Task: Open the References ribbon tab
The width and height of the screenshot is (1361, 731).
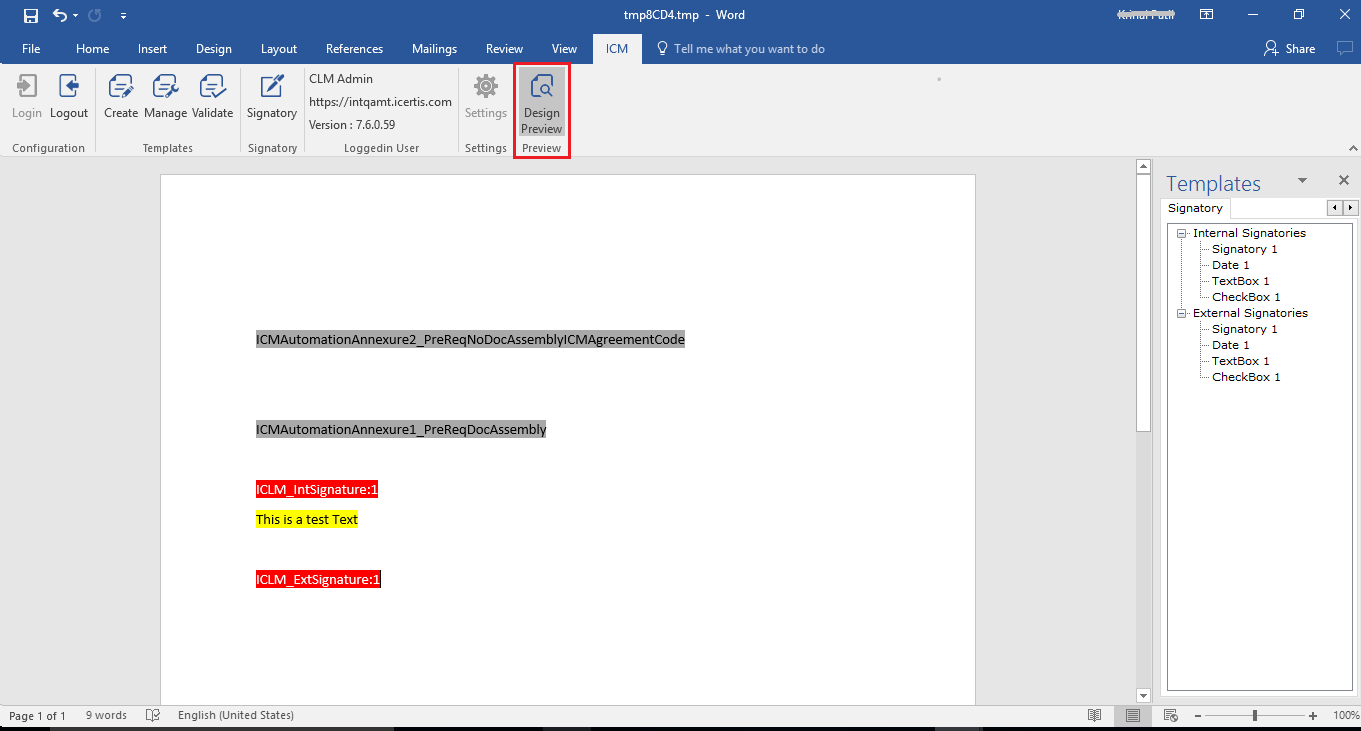Action: (354, 49)
